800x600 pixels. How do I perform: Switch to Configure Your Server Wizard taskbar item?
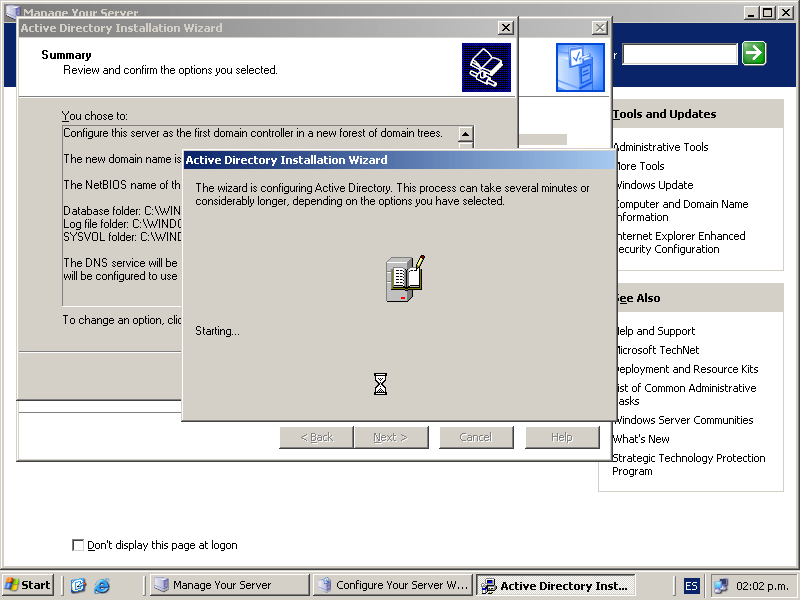tap(392, 586)
